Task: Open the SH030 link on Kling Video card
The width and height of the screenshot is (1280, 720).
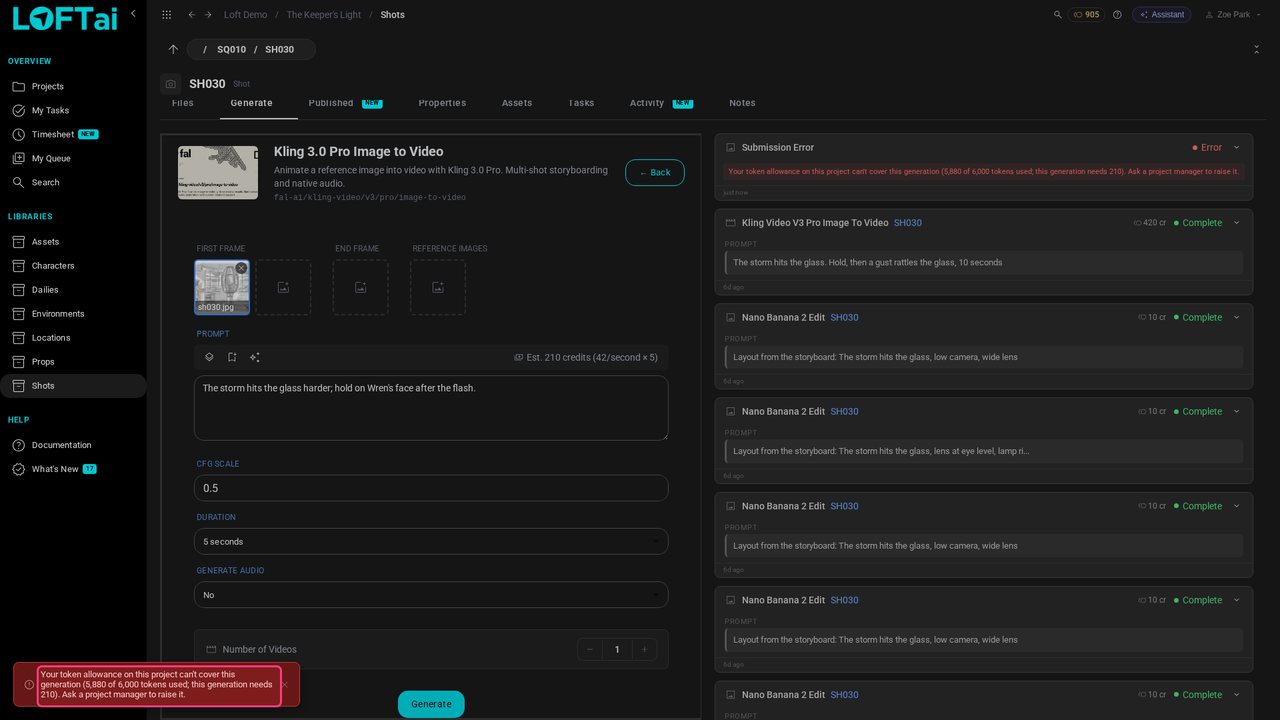Action: (x=908, y=223)
